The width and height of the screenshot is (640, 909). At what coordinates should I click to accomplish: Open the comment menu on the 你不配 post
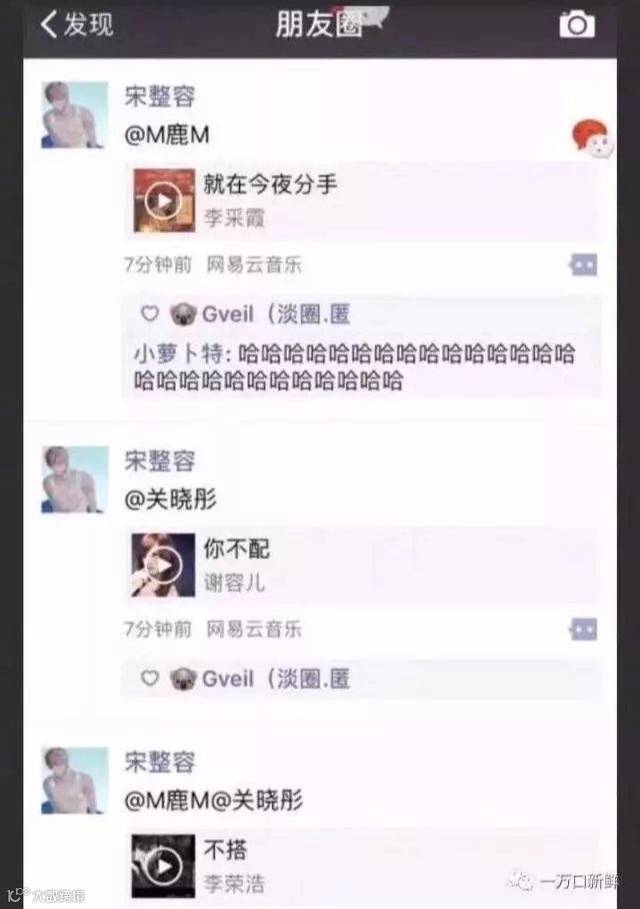[x=583, y=629]
